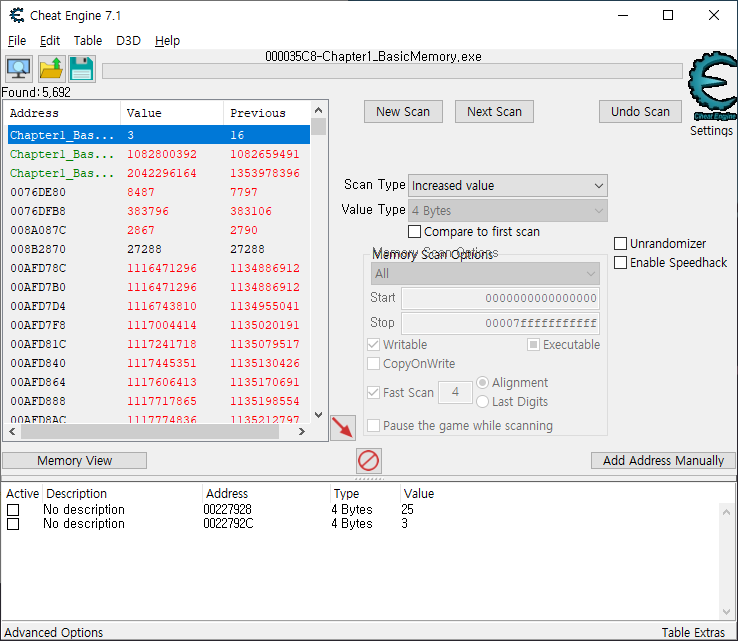Image resolution: width=738 pixels, height=641 pixels.
Task: Select result row with value 2042296164
Action: [x=159, y=173]
